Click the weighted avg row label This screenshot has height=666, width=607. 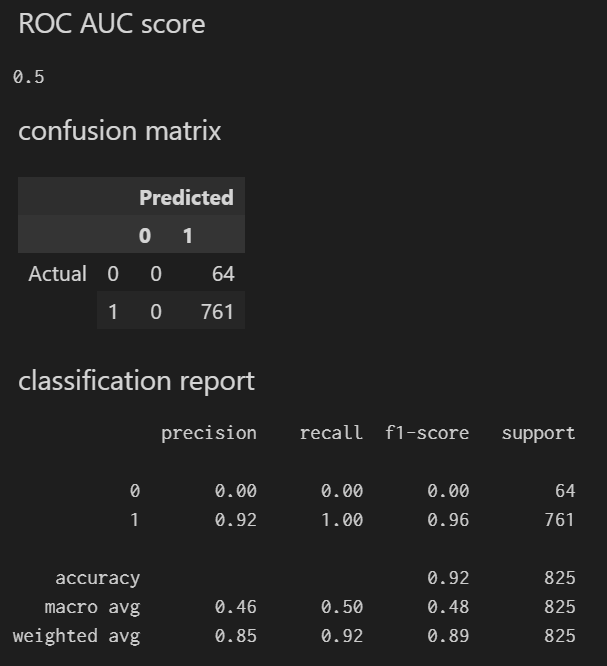coord(76,636)
